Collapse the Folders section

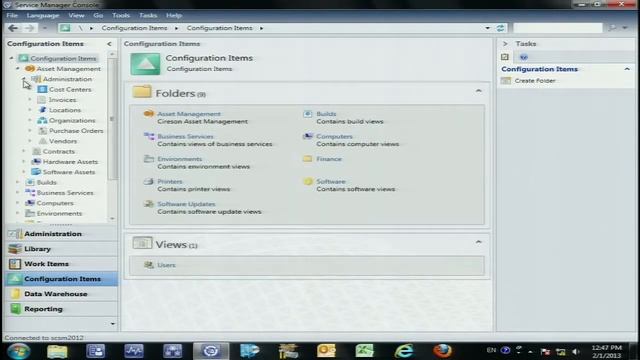tap(478, 91)
